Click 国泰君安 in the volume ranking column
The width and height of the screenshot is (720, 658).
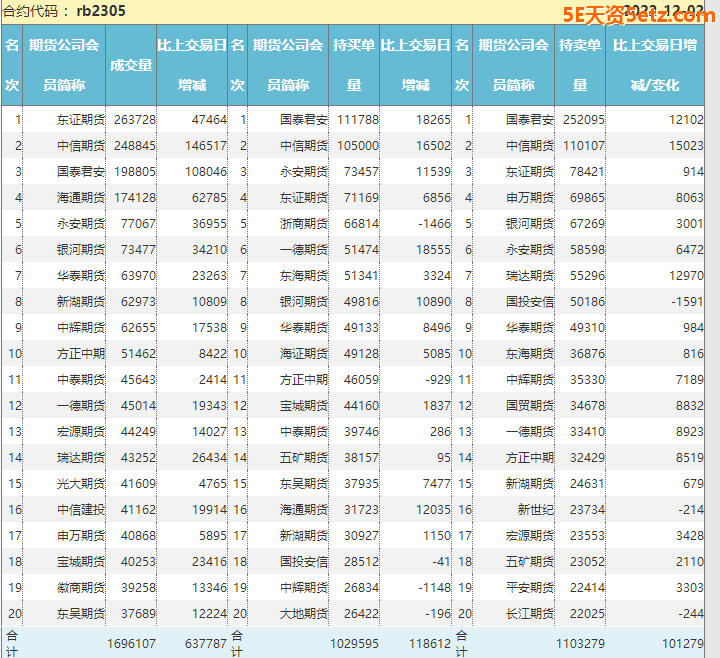pos(81,172)
